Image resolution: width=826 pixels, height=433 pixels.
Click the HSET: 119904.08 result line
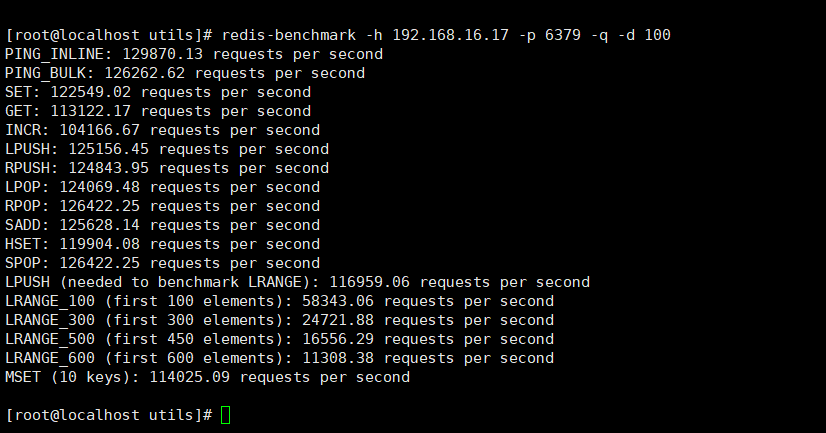pos(162,244)
